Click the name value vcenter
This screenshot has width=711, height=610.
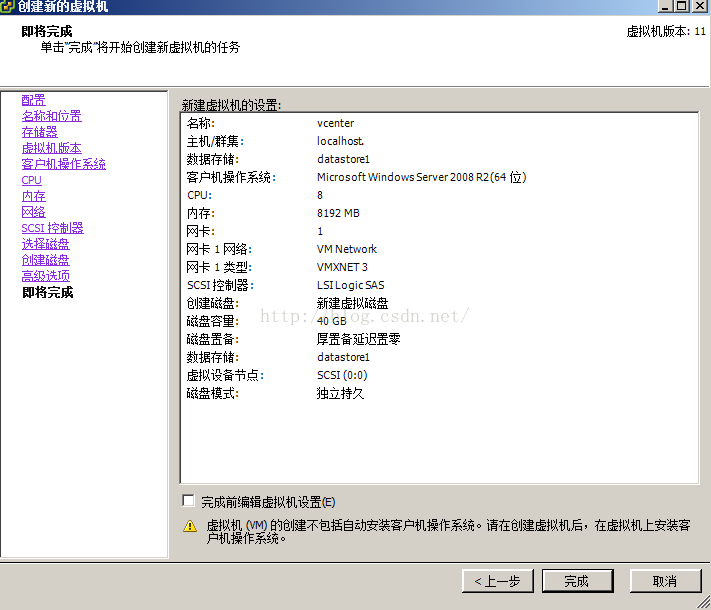pyautogui.click(x=336, y=123)
